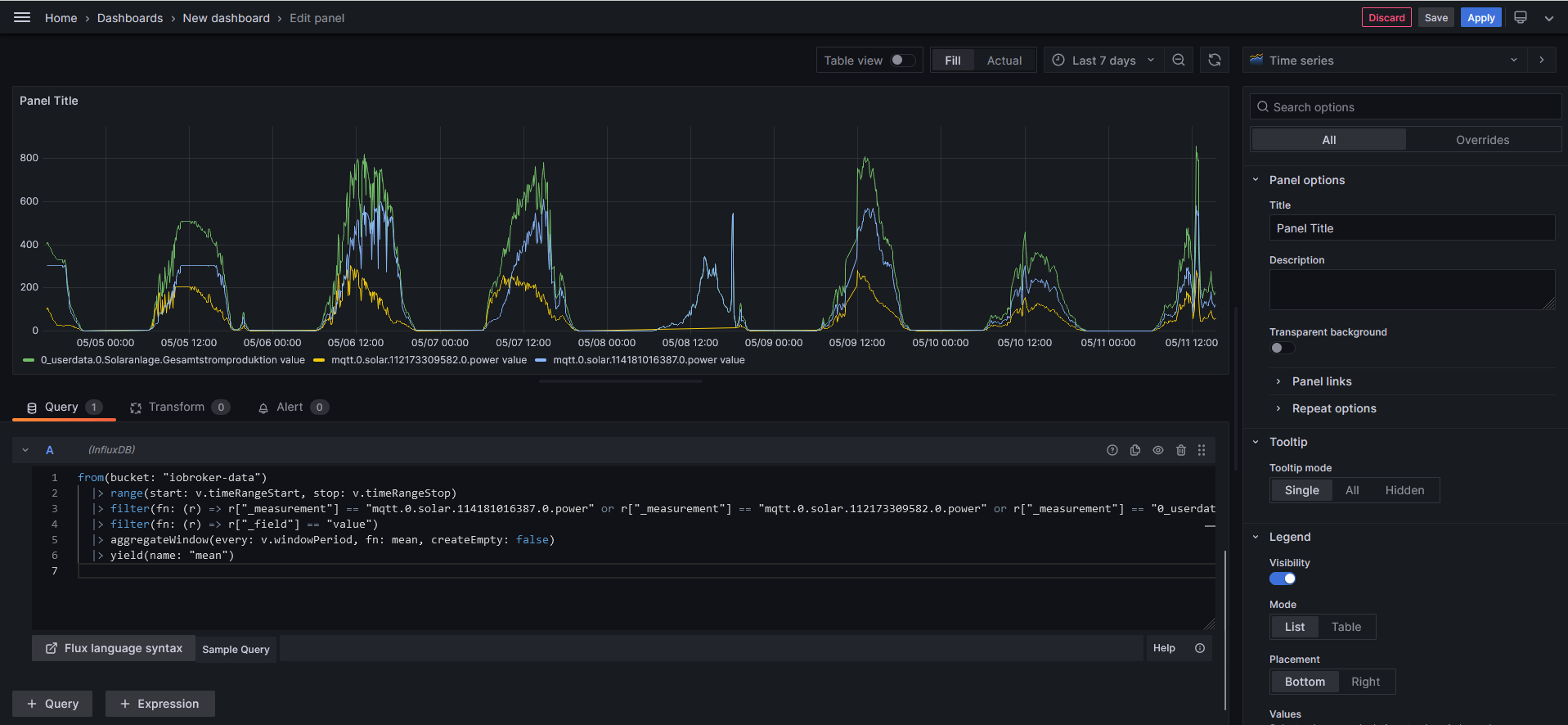Image resolution: width=1568 pixels, height=725 pixels.
Task: Click the blue 114181016387 power legend color swatch
Action: tap(541, 360)
